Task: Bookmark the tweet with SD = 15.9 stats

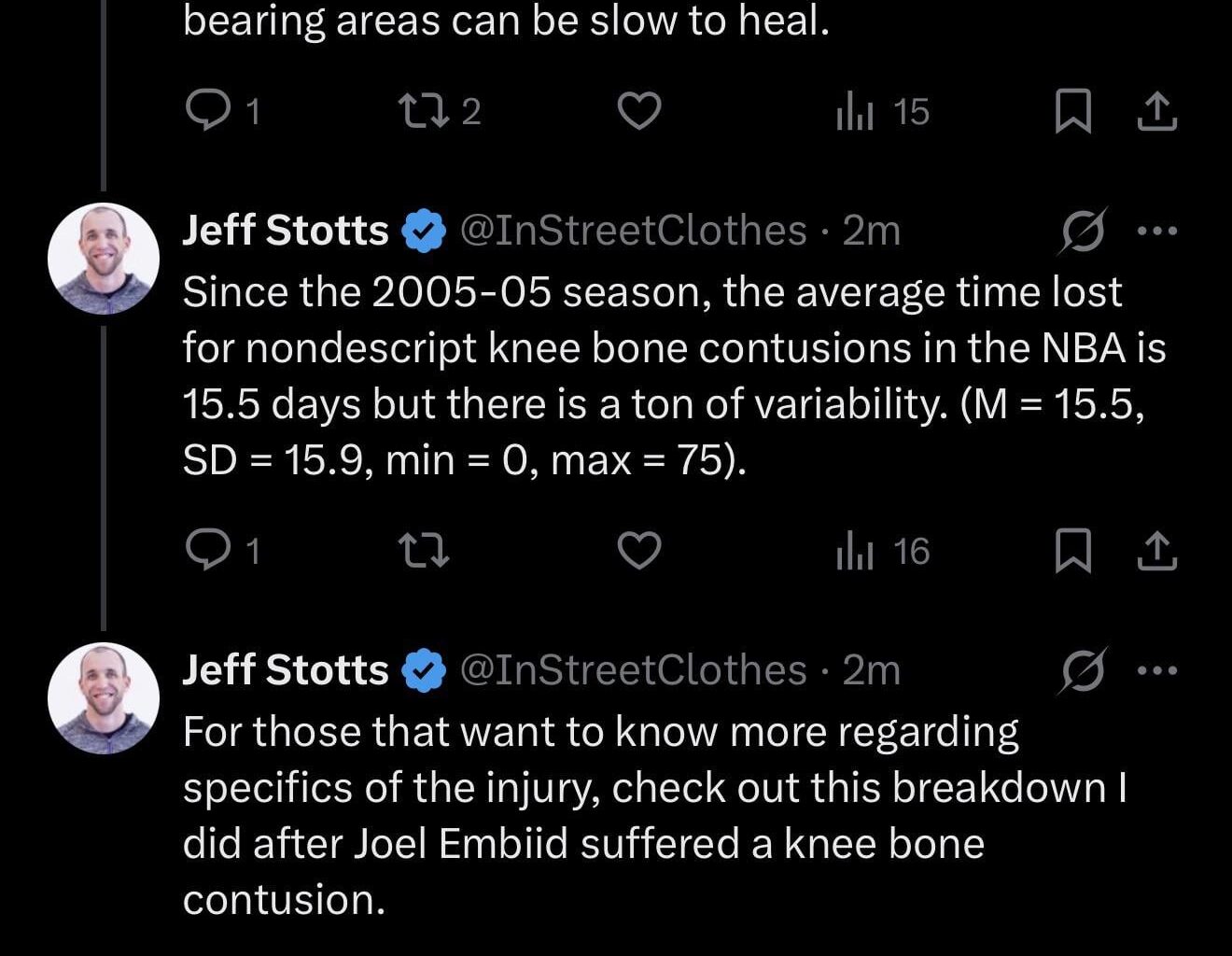Action: [1073, 551]
